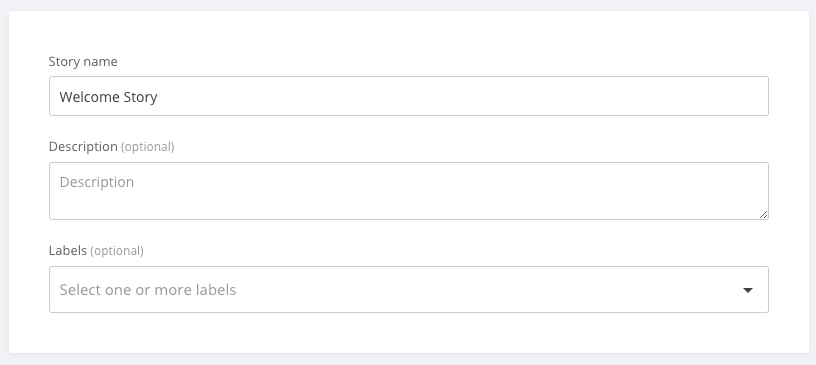Focus the Story name input field

409,96
